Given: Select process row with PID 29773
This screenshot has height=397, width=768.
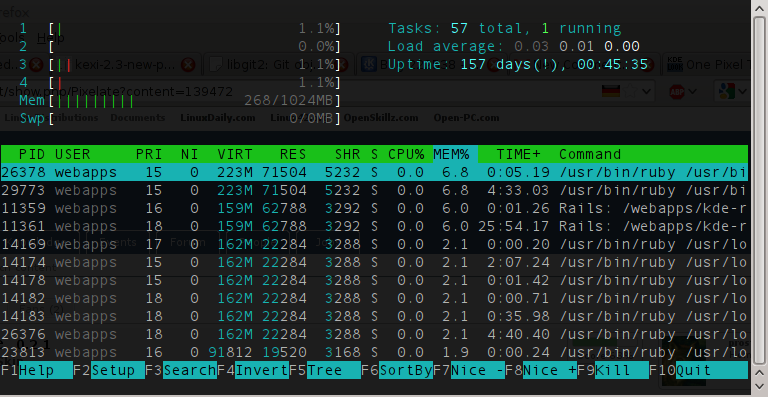Looking at the screenshot, I should pyautogui.click(x=375, y=190).
